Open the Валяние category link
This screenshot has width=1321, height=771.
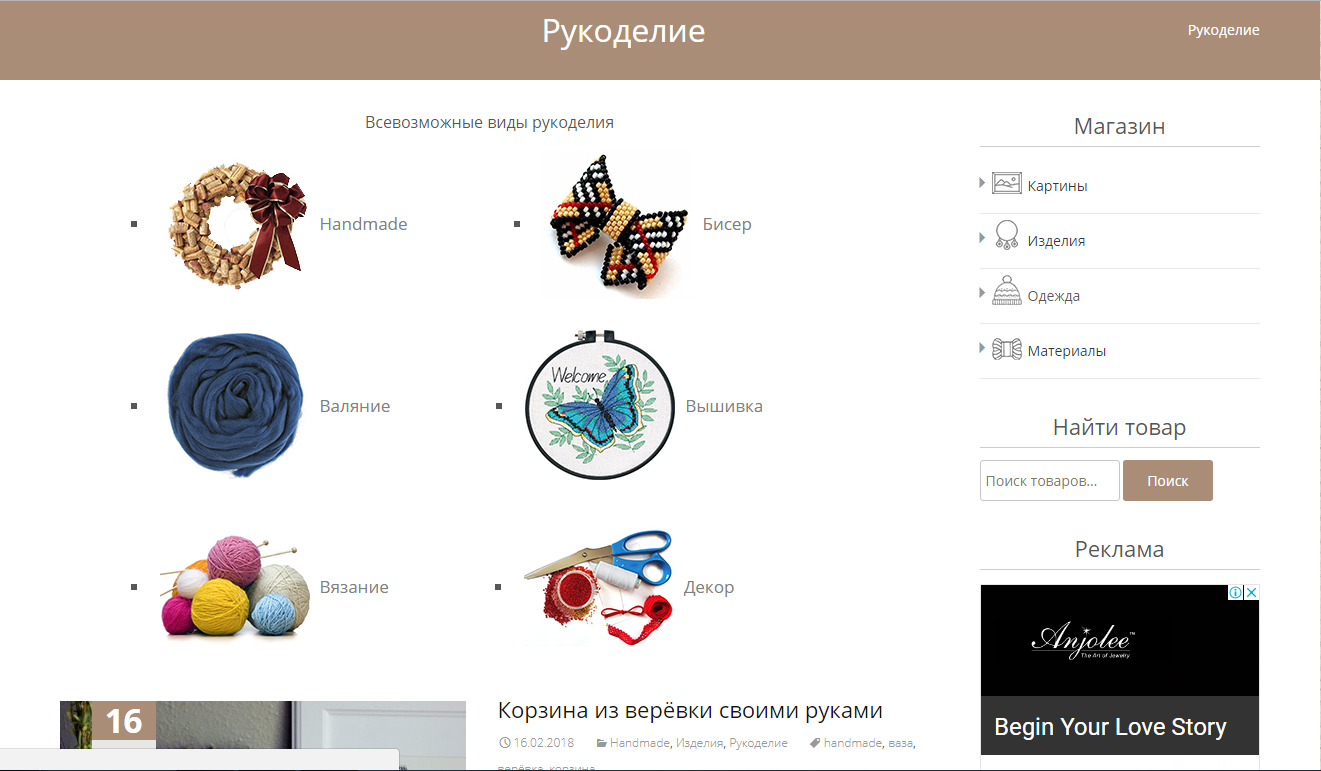point(355,406)
